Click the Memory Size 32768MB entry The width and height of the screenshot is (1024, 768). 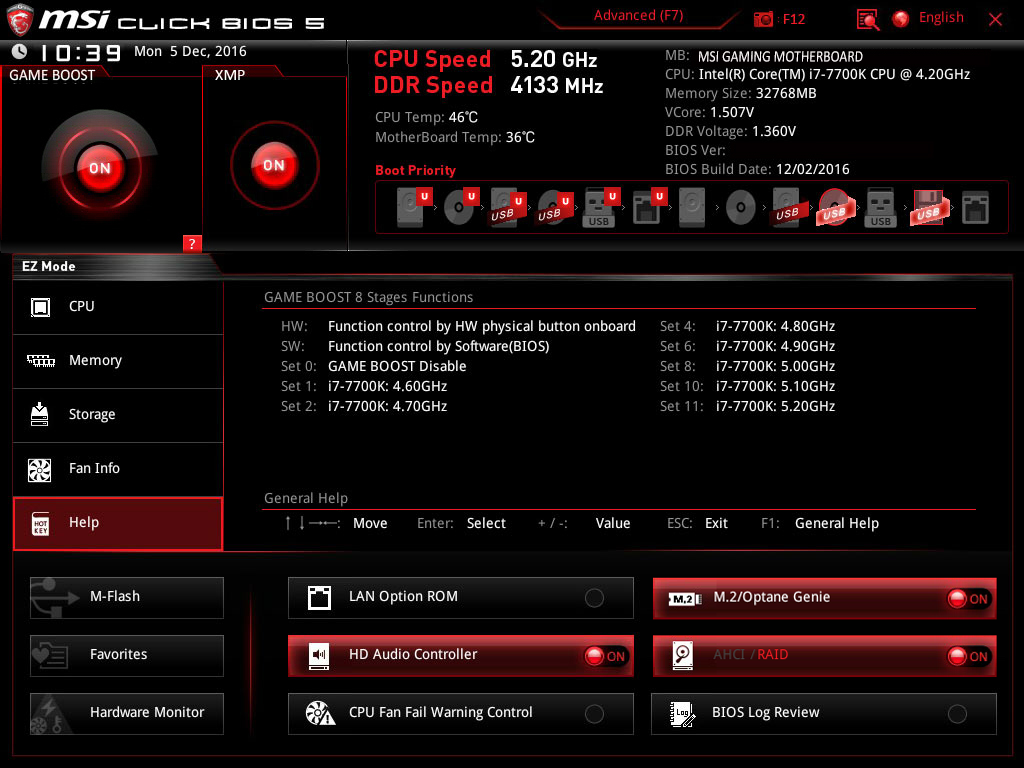coord(741,93)
